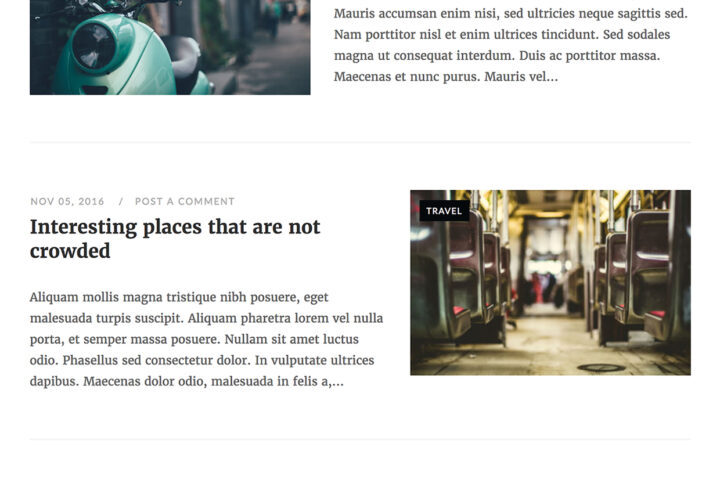This screenshot has height=480, width=720.
Task: Click the word crowded in the headline
Action: [70, 251]
